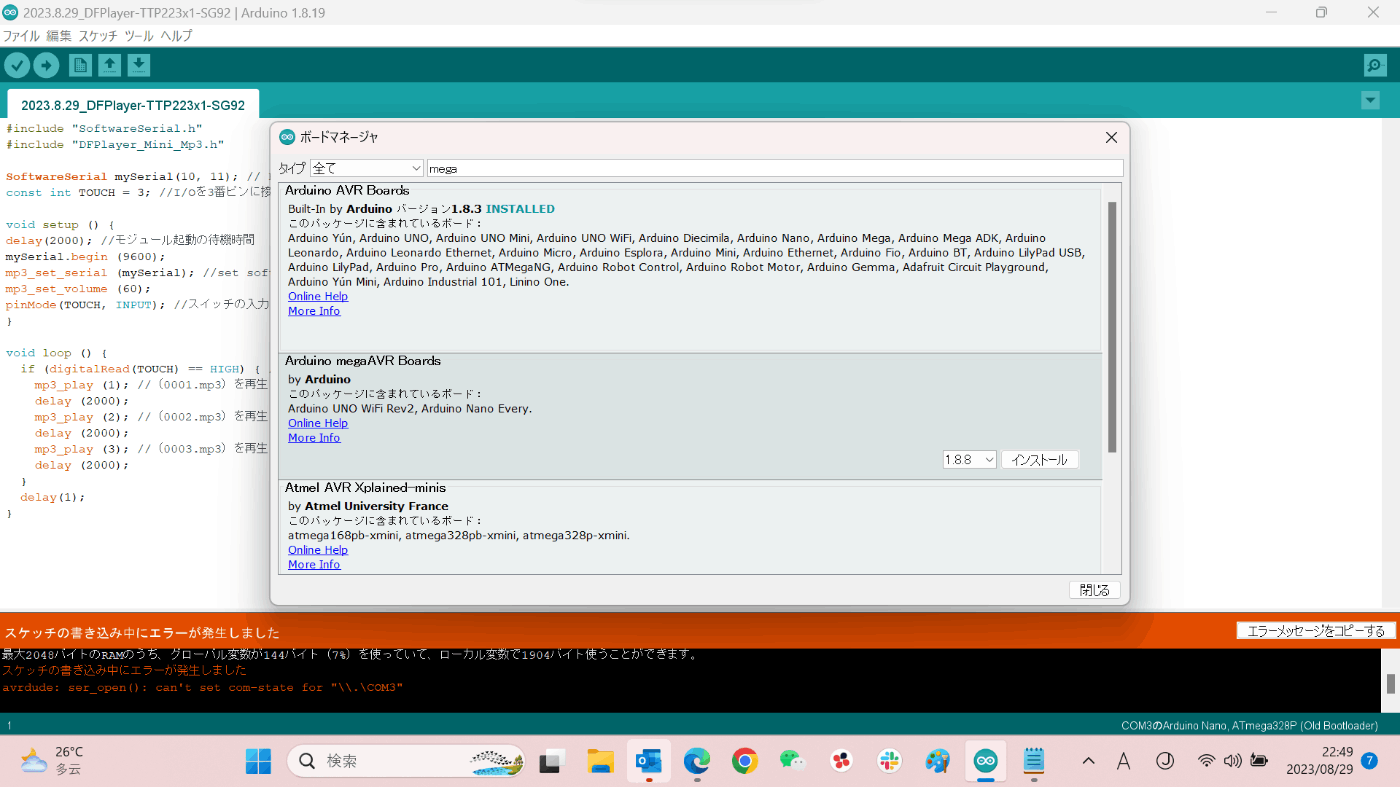
Task: Click the avrdude ser_open error line
Action: click(x=202, y=687)
